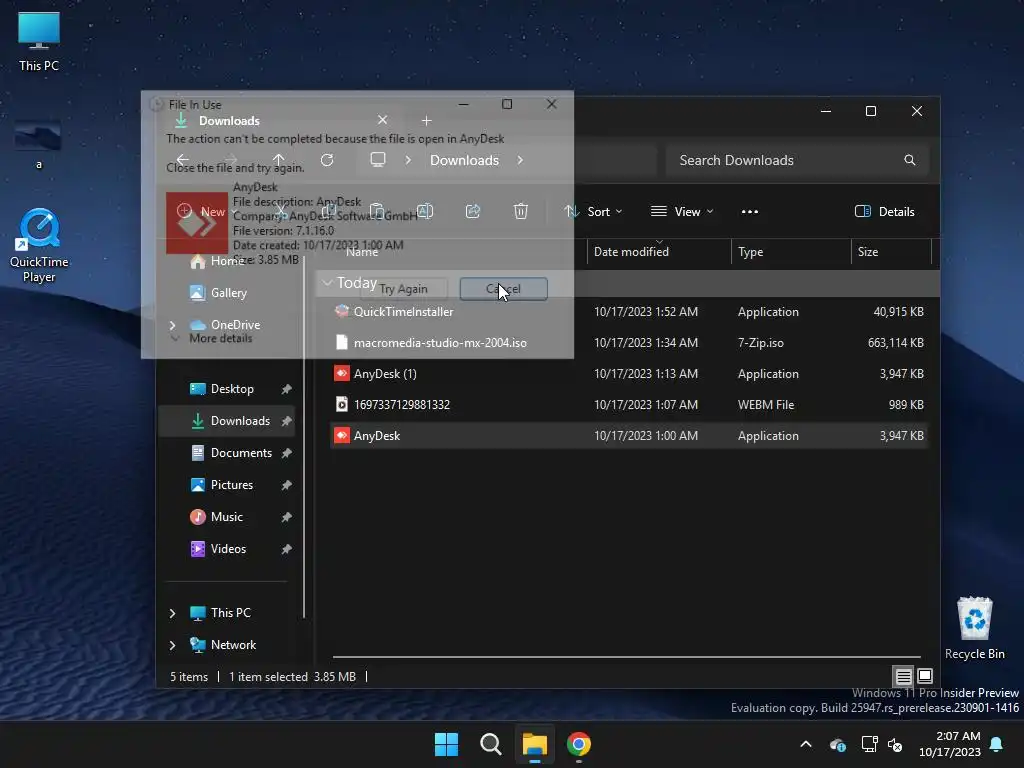Select the AnyDesk file dated 1:00 AM
Viewport: 1024px width, 768px height.
[x=629, y=436]
